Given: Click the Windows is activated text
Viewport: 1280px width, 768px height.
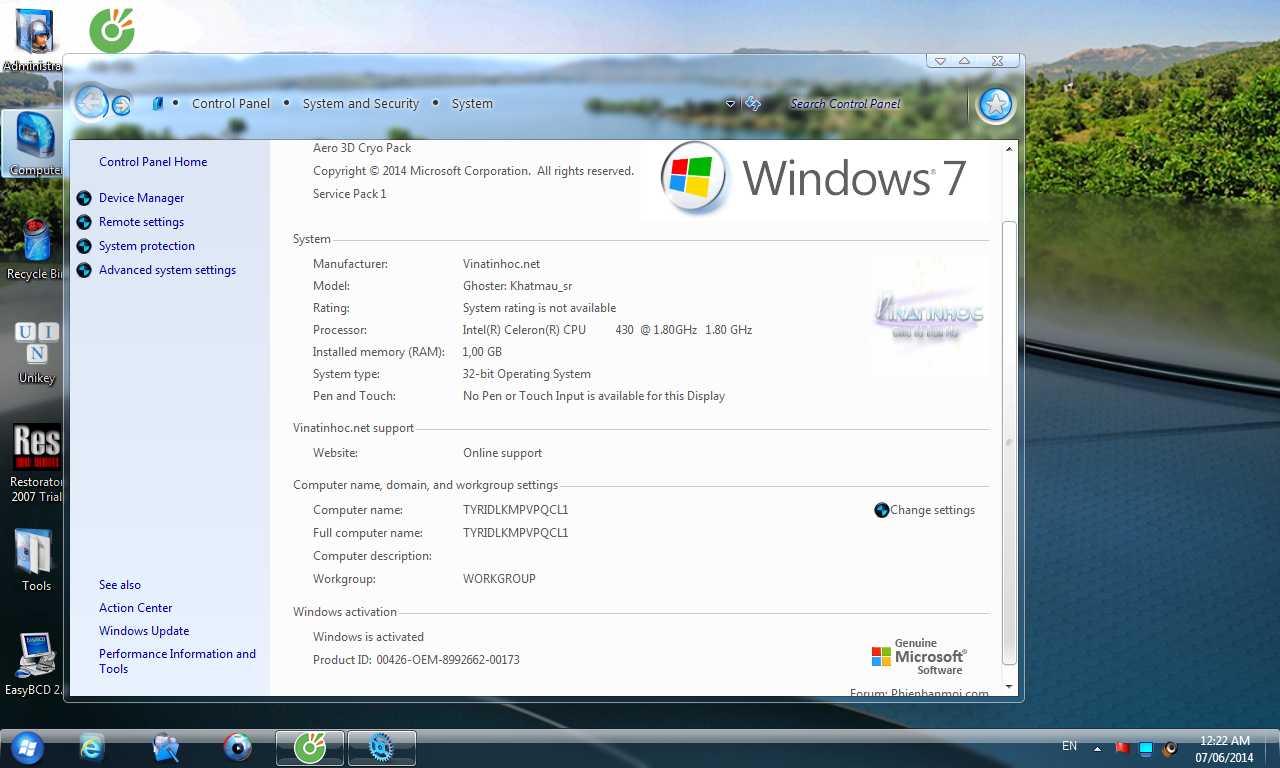Looking at the screenshot, I should click(368, 637).
